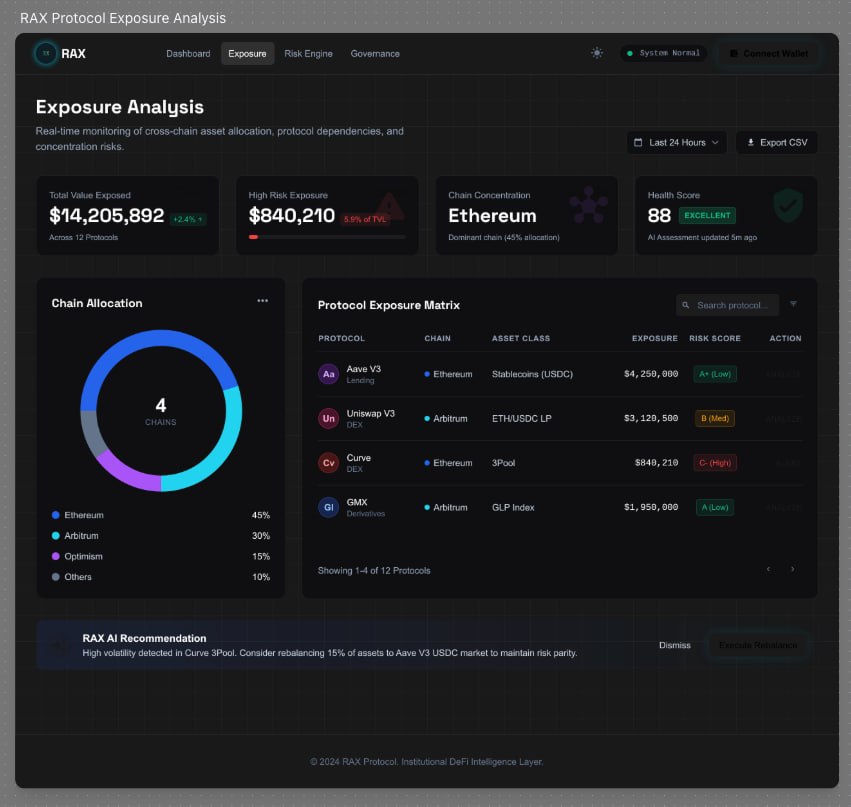
Task: Click the Execute Rebalance button
Action: click(x=758, y=645)
